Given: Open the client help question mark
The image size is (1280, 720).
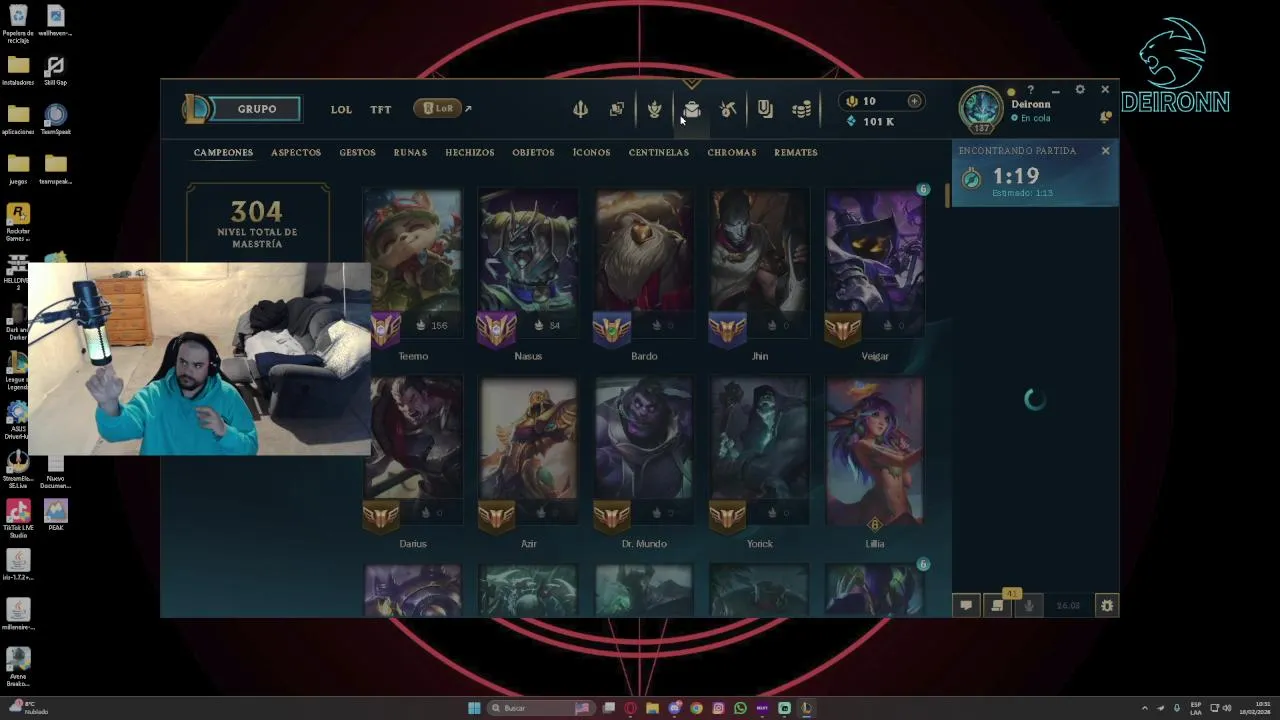Looking at the screenshot, I should click(1030, 90).
